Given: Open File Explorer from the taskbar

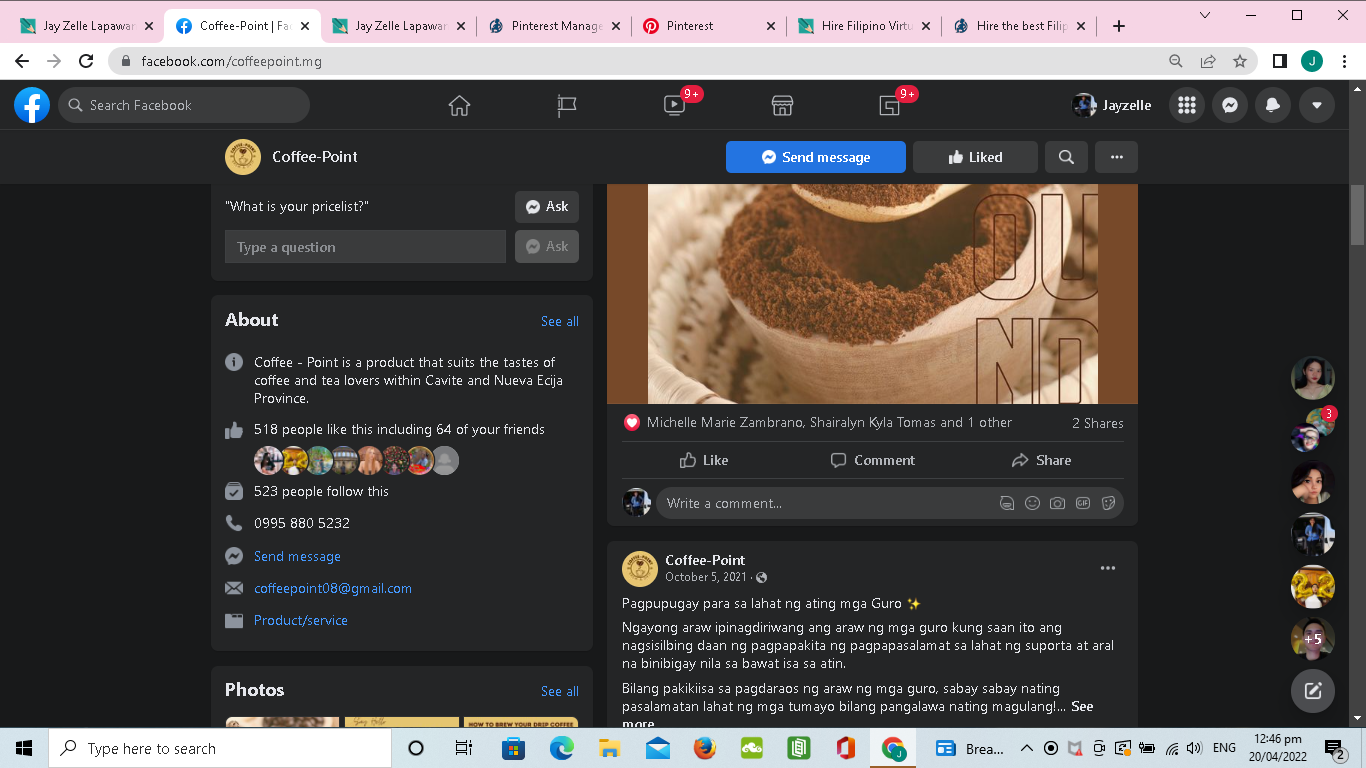Looking at the screenshot, I should click(x=609, y=748).
